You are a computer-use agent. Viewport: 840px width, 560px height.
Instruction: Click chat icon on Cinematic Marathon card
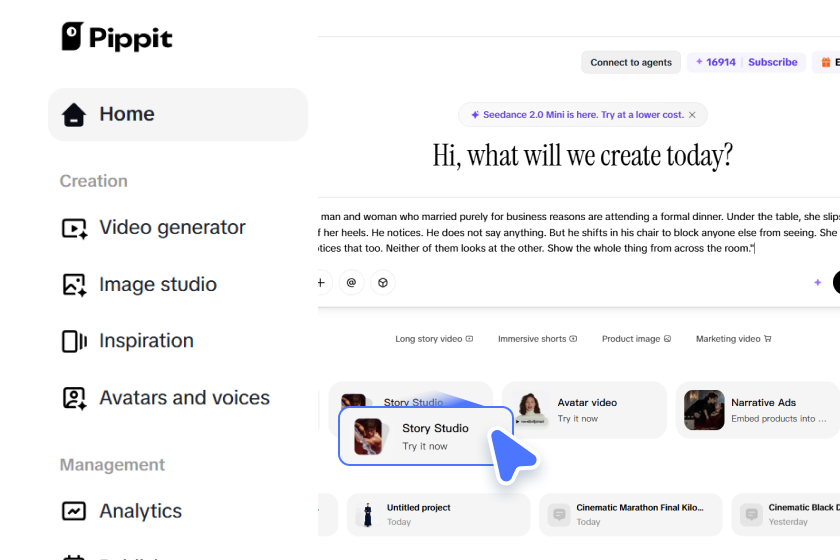coord(559,515)
